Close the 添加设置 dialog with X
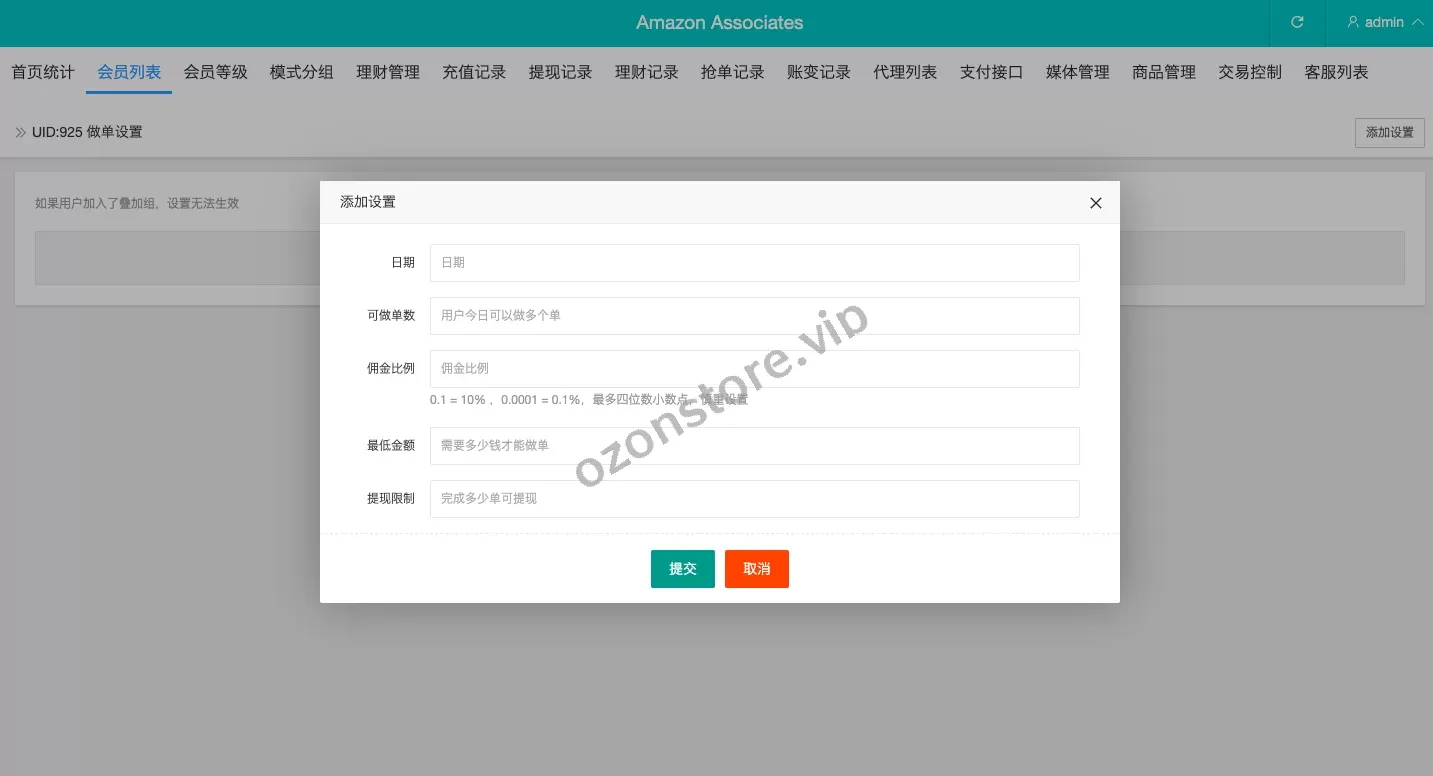 [x=1095, y=203]
